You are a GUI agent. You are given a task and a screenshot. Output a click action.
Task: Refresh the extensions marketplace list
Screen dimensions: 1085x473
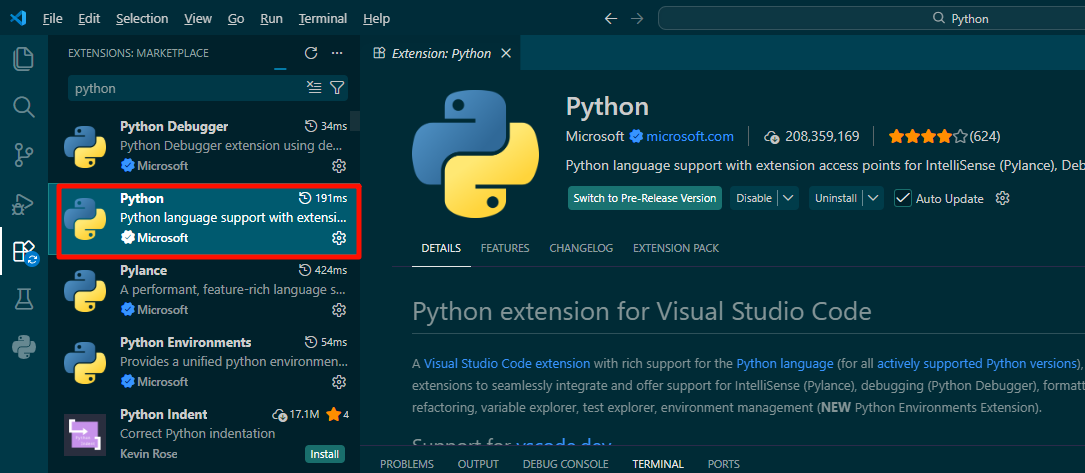pos(311,53)
